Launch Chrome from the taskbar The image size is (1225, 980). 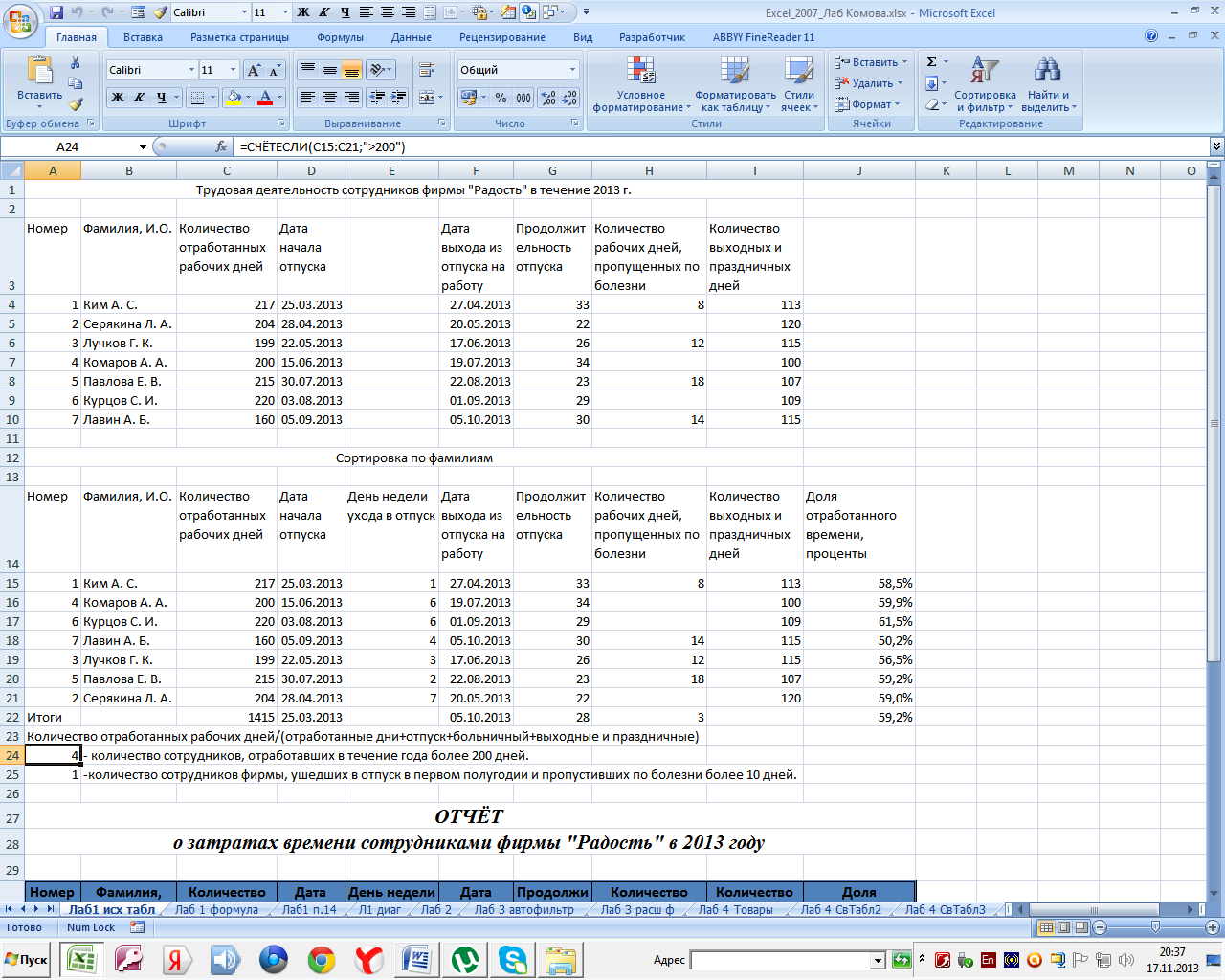[321, 959]
